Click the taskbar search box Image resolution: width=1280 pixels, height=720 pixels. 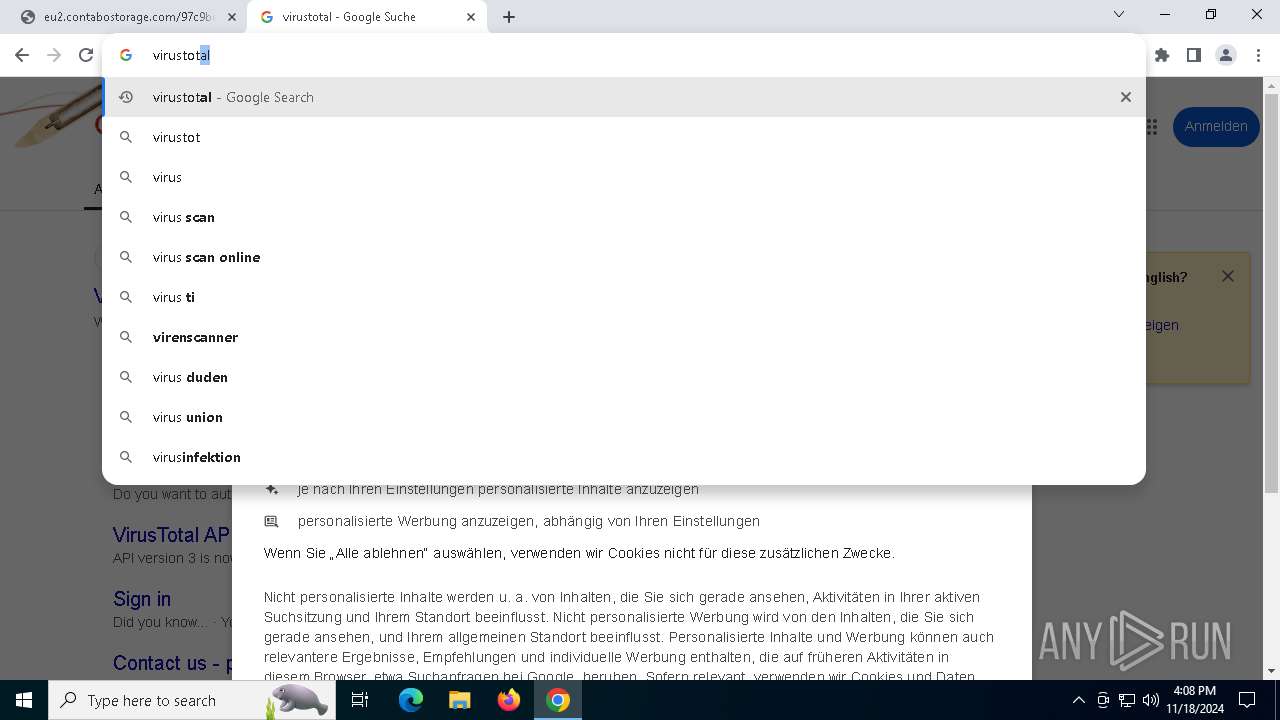pos(193,700)
